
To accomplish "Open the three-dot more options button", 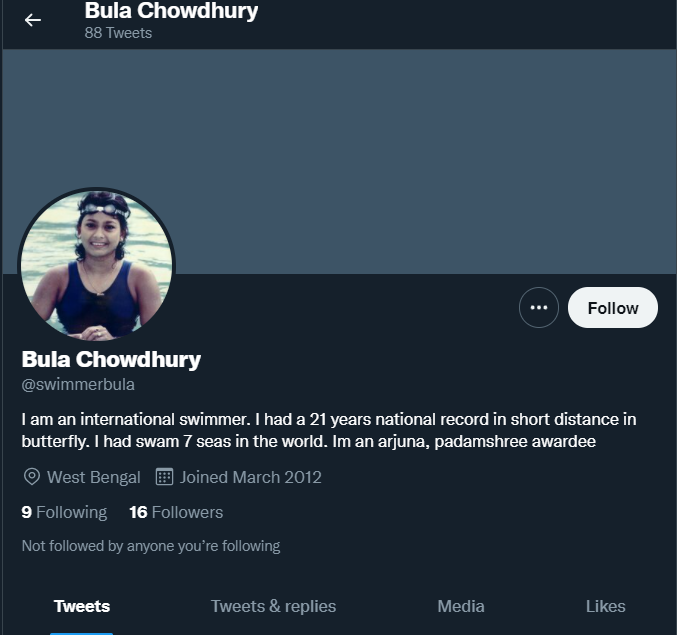I will pos(539,308).
